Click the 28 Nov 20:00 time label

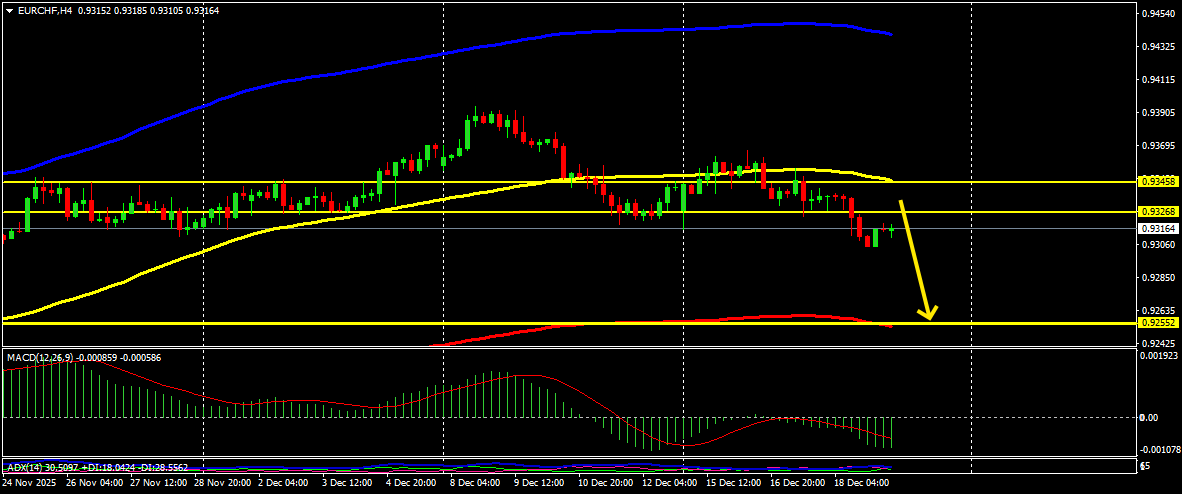tap(222, 481)
